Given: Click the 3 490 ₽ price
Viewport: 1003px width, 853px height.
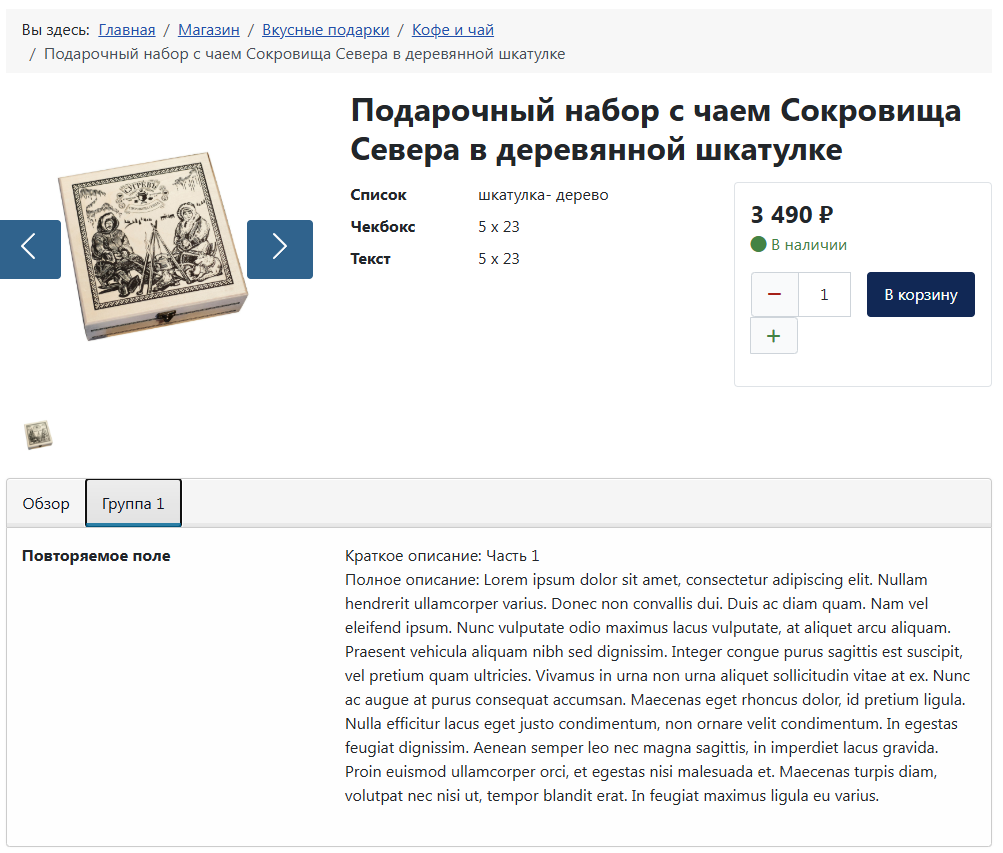Looking at the screenshot, I should (792, 215).
